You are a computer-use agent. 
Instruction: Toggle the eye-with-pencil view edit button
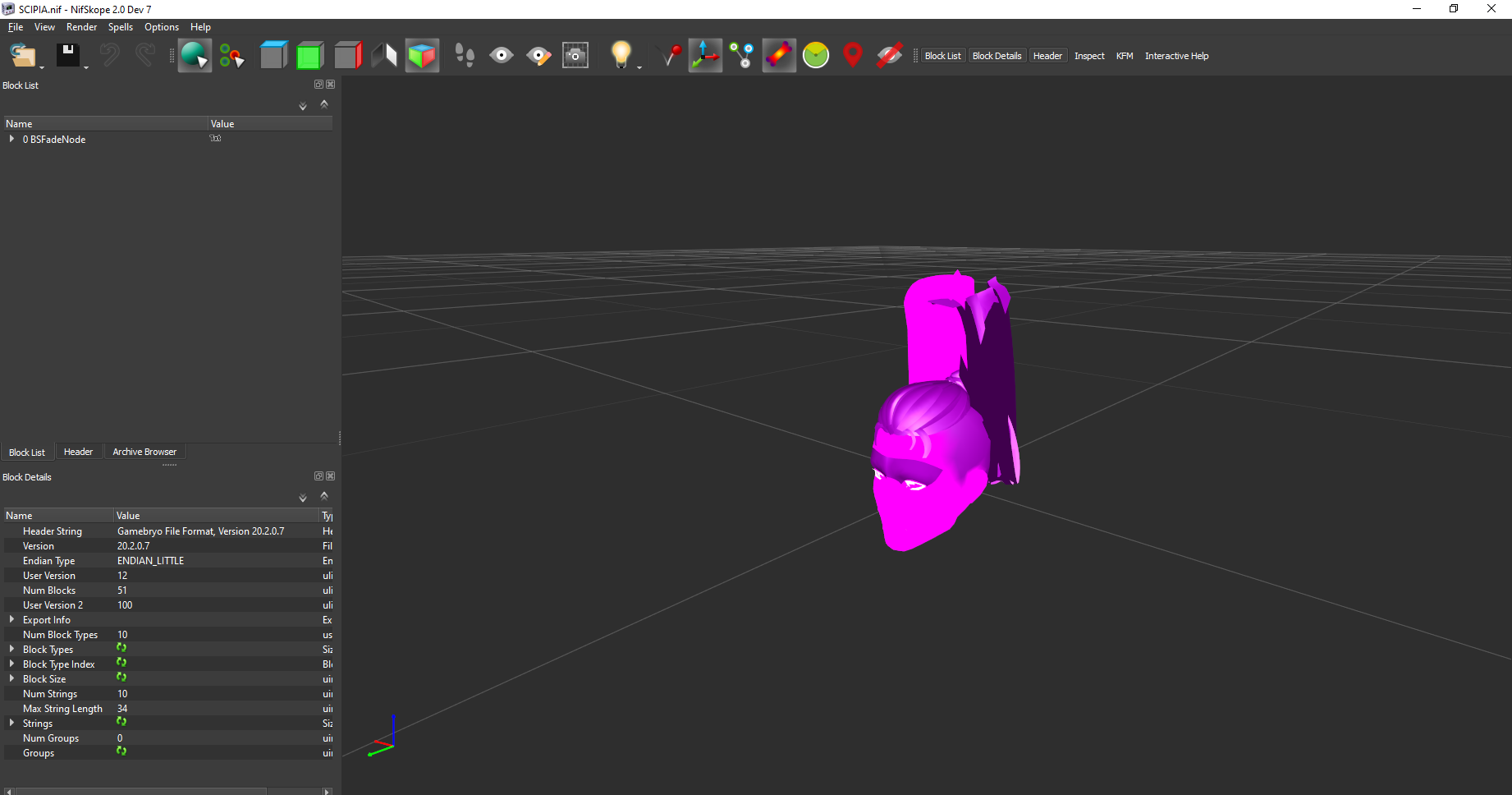click(538, 56)
